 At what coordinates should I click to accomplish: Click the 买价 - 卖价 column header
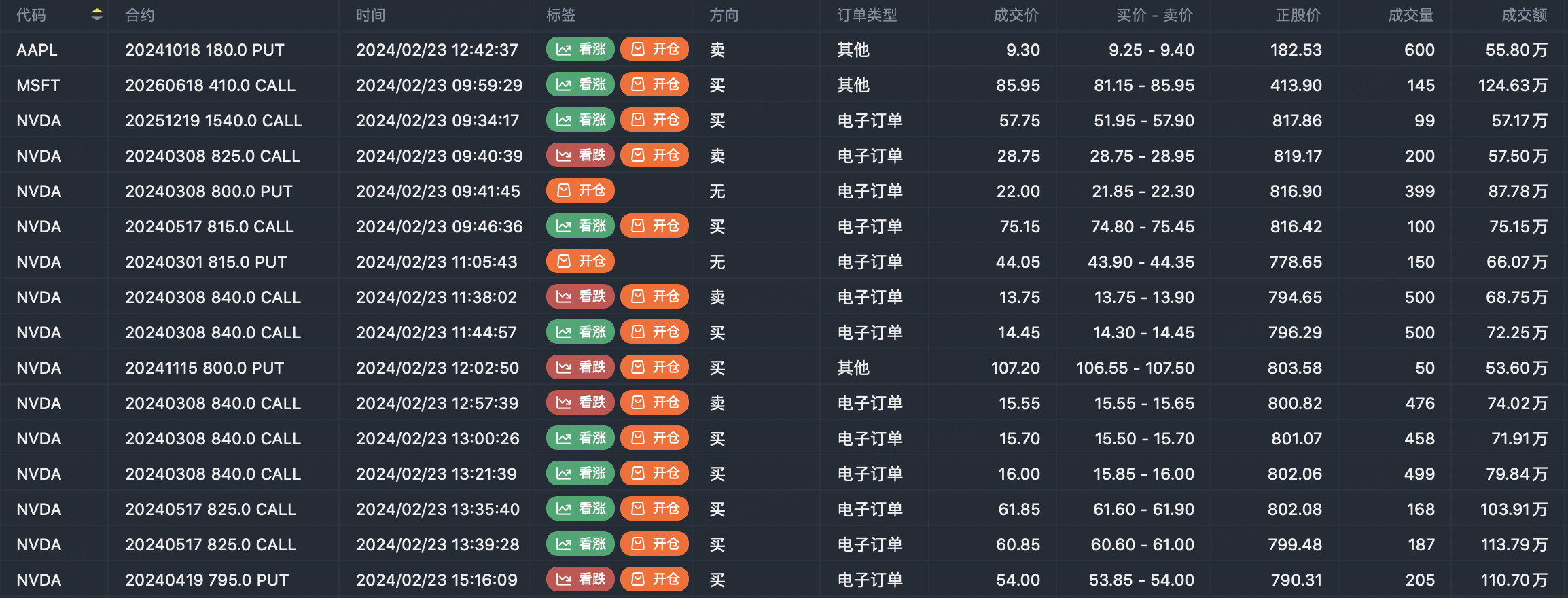(x=1154, y=15)
